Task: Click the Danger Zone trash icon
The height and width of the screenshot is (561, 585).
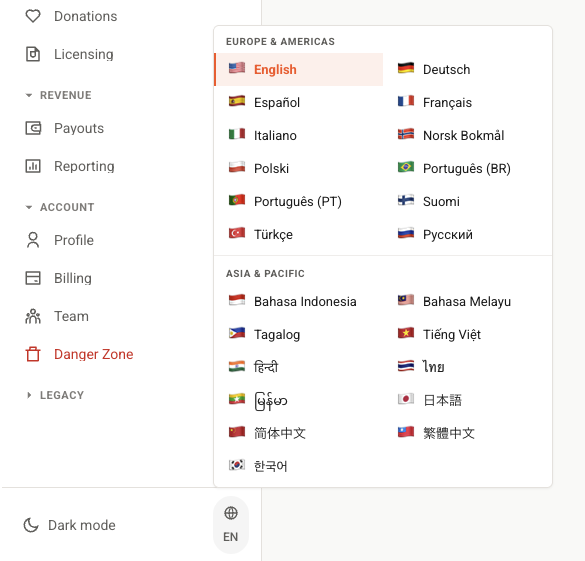Action: (33, 354)
